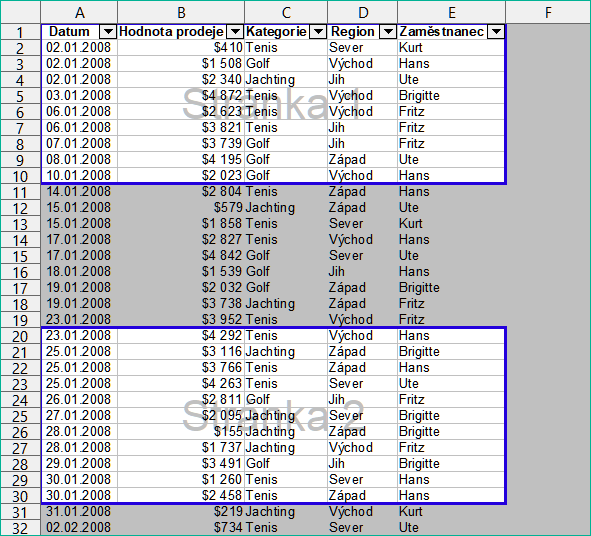Select column A header
Screen dimensions: 591x536
[x=79, y=12]
